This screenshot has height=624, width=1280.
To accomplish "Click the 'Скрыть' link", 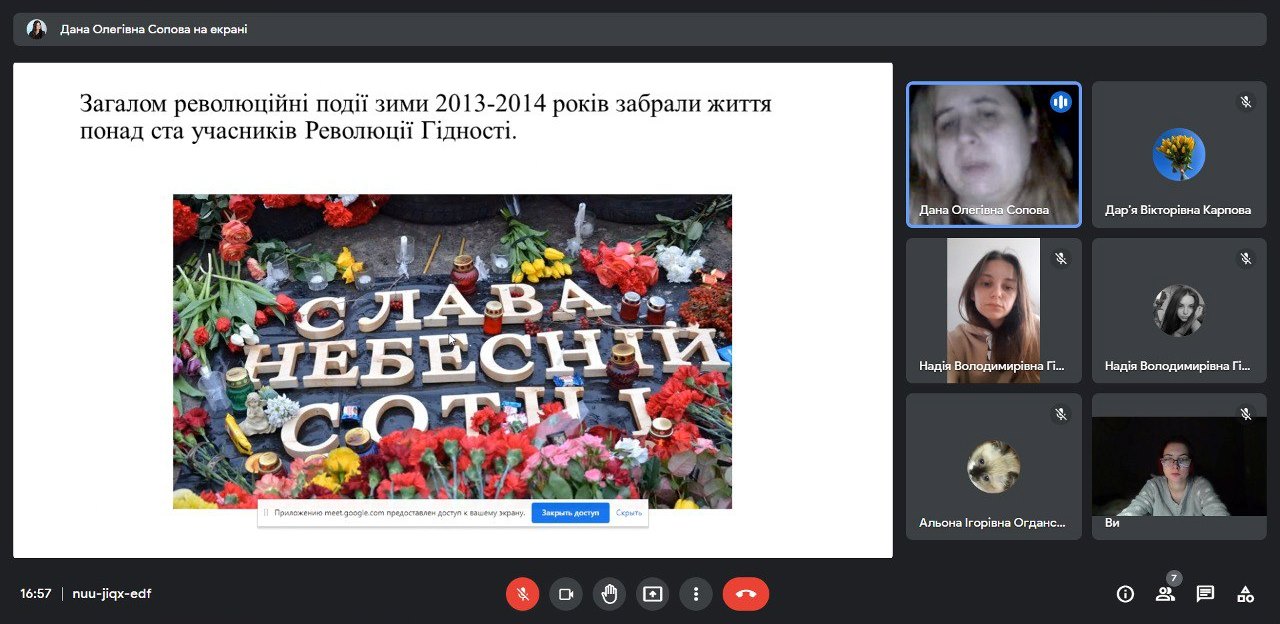I will tap(629, 513).
